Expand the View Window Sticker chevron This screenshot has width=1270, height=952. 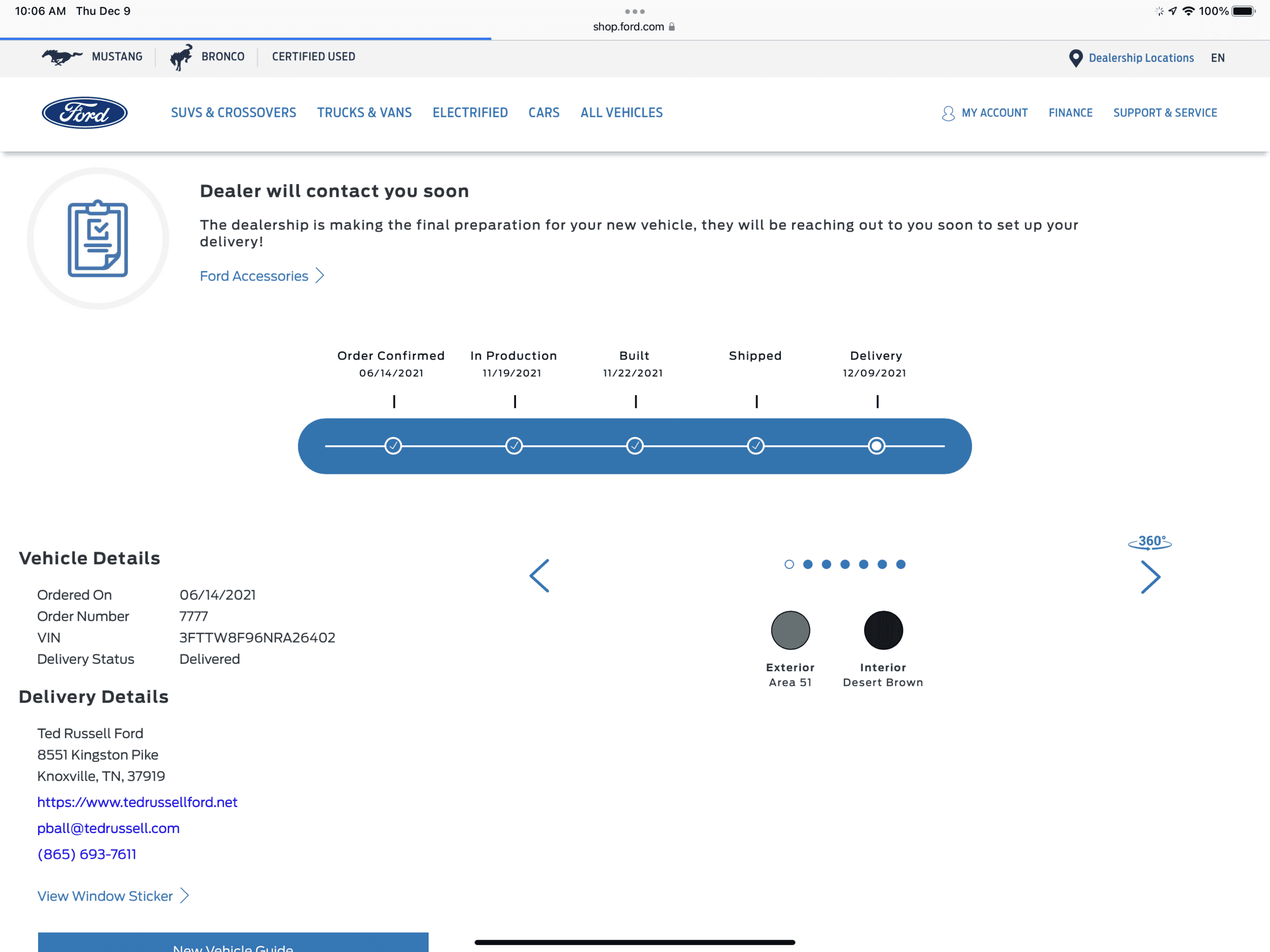click(x=184, y=896)
